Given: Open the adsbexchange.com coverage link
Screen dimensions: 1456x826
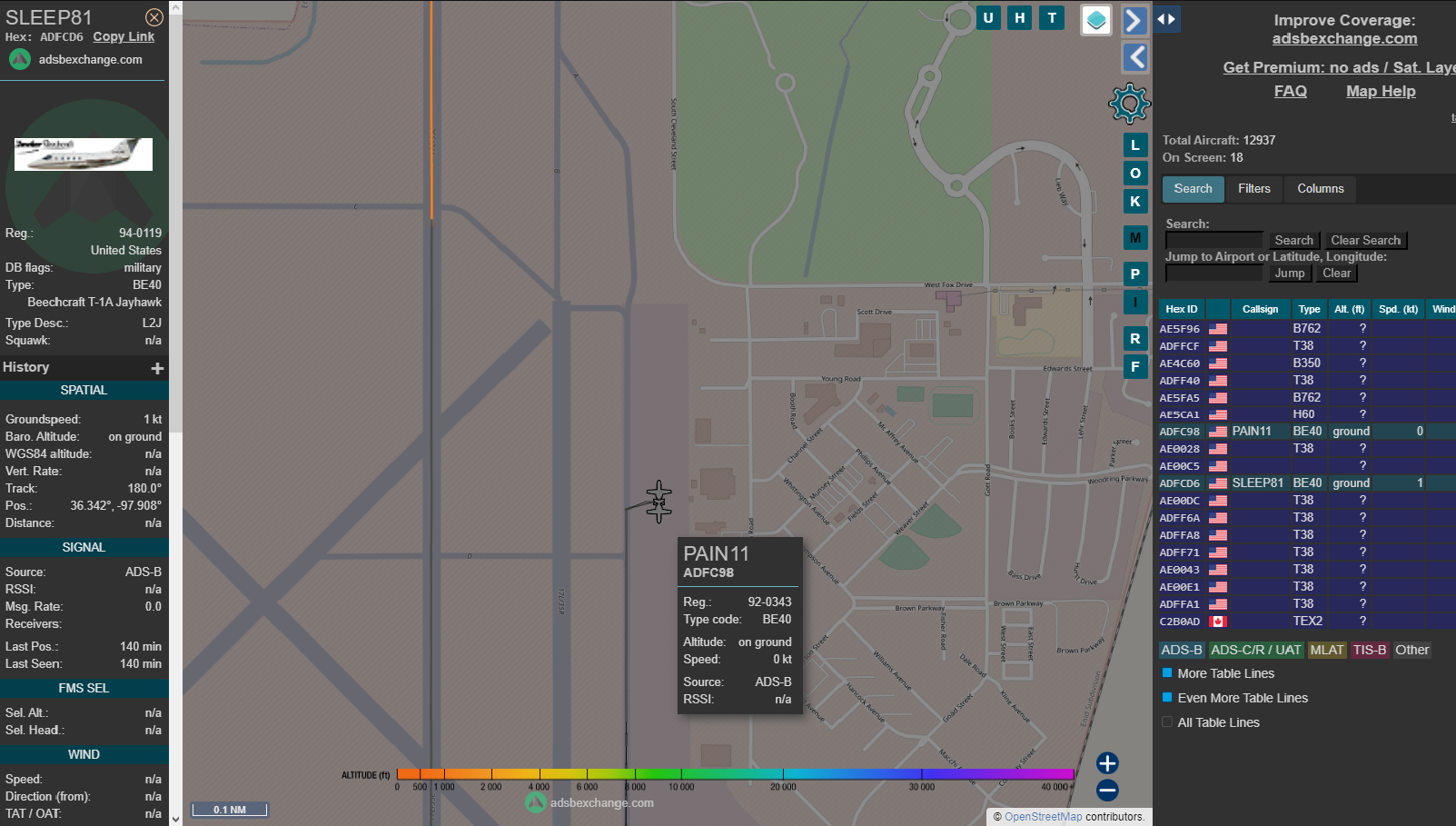Looking at the screenshot, I should click(1344, 38).
